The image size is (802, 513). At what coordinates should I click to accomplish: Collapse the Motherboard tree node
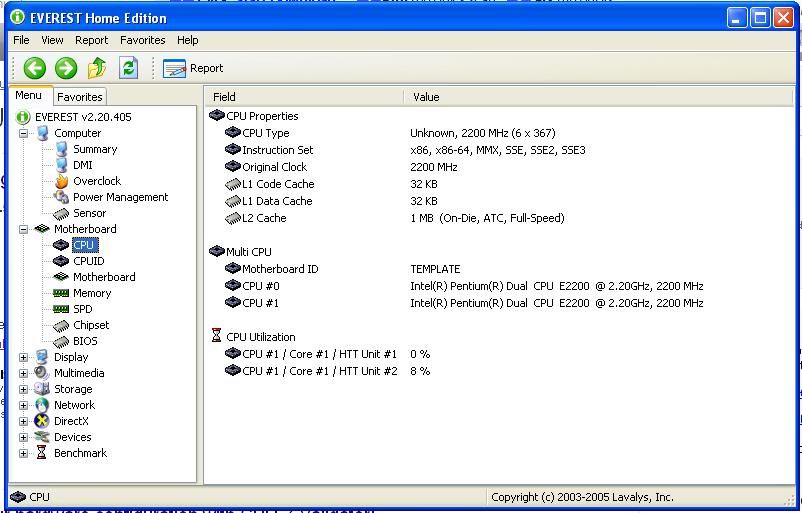coord(24,229)
